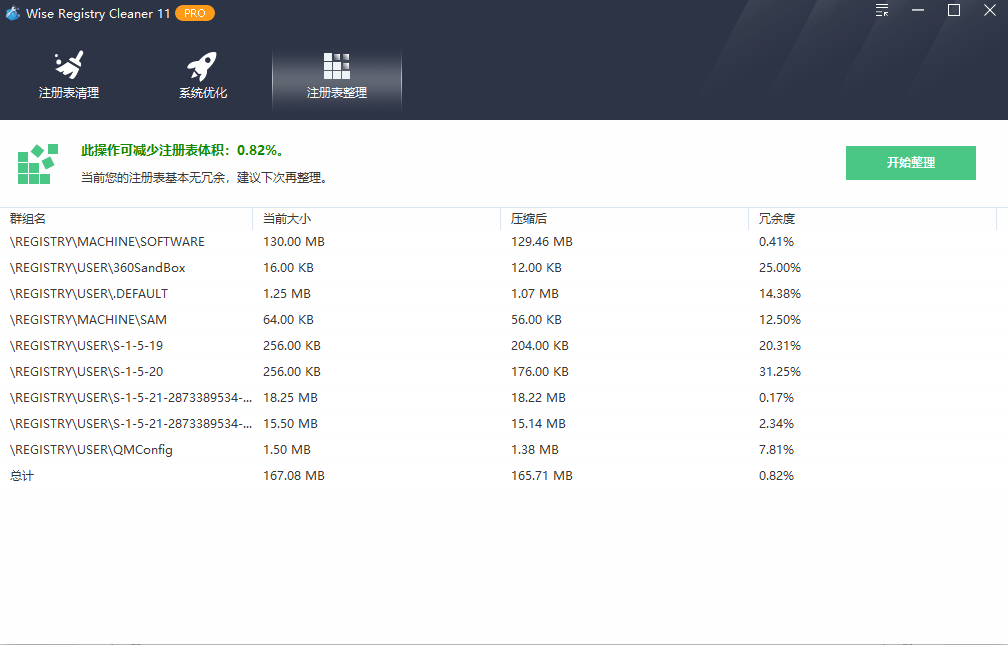Click the \REGISTRY\USER\QMConfig row
The height and width of the screenshot is (645, 1008).
[90, 449]
